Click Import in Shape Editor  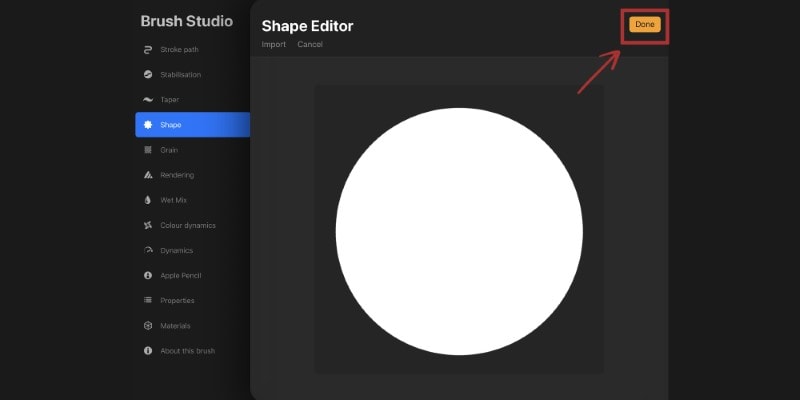pos(273,44)
